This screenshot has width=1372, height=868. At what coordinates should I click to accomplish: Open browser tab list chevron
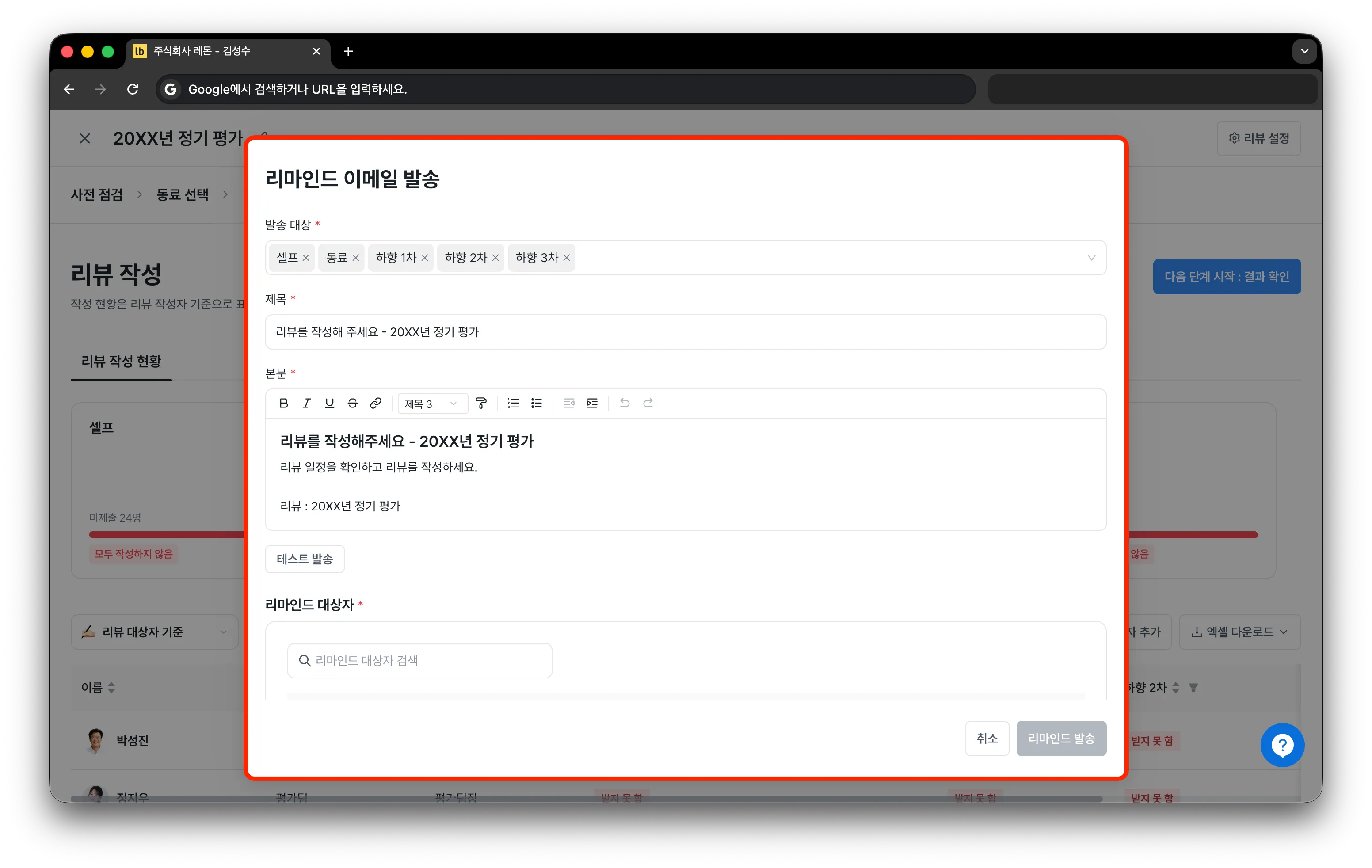pos(1304,51)
